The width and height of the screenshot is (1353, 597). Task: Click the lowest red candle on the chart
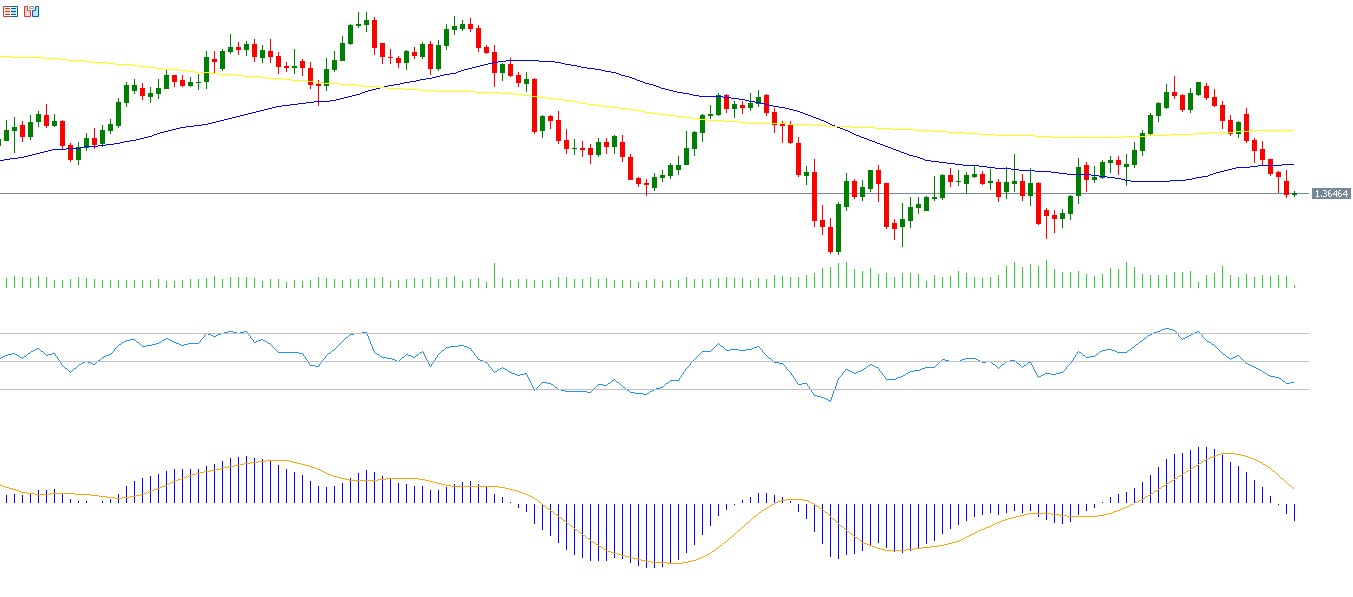(829, 238)
